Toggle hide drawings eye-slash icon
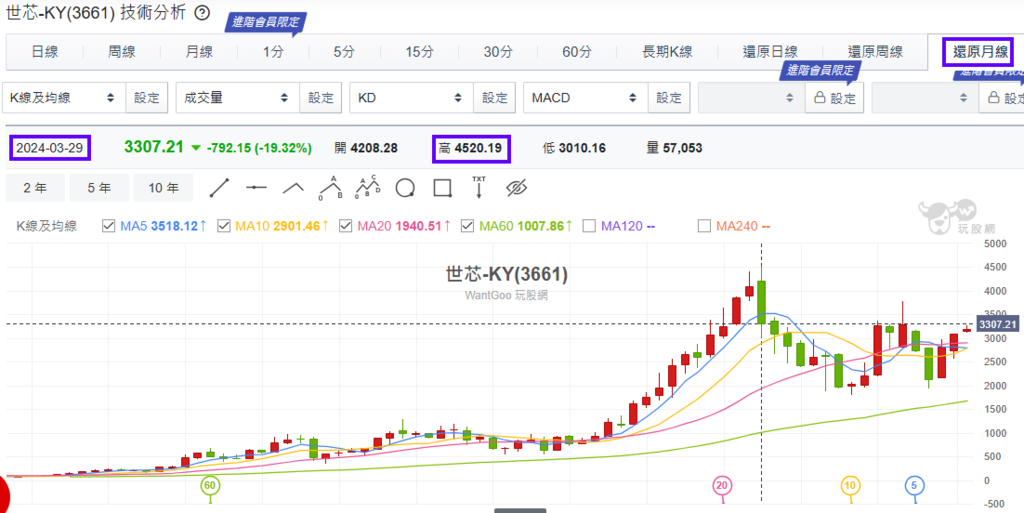This screenshot has width=1024, height=513. pyautogui.click(x=516, y=188)
